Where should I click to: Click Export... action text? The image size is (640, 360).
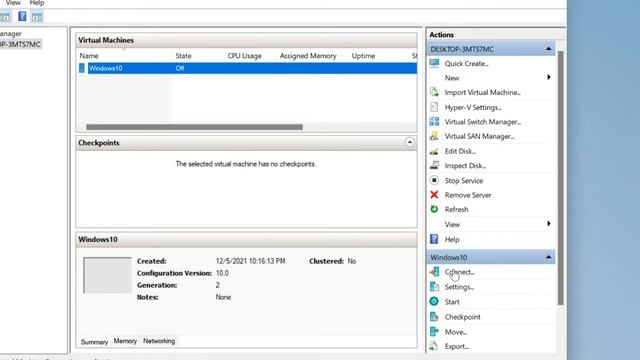pyautogui.click(x=456, y=347)
